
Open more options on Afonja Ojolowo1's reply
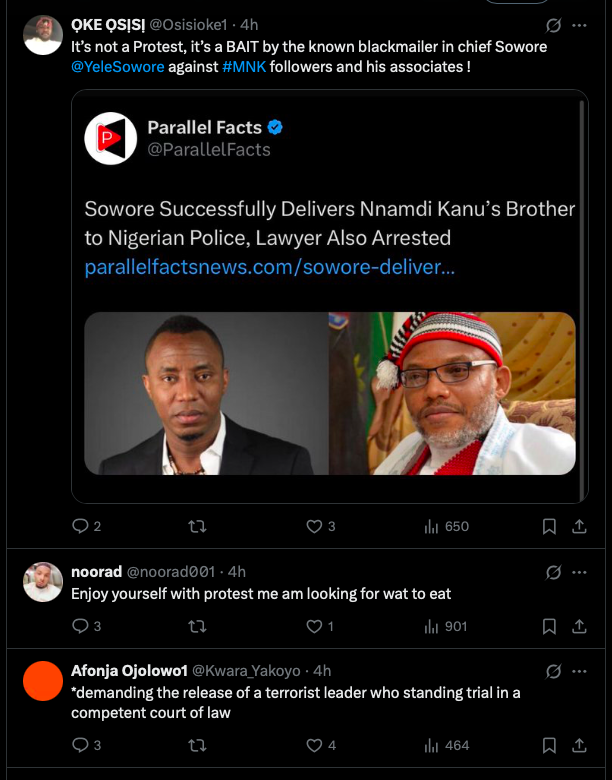tap(580, 670)
